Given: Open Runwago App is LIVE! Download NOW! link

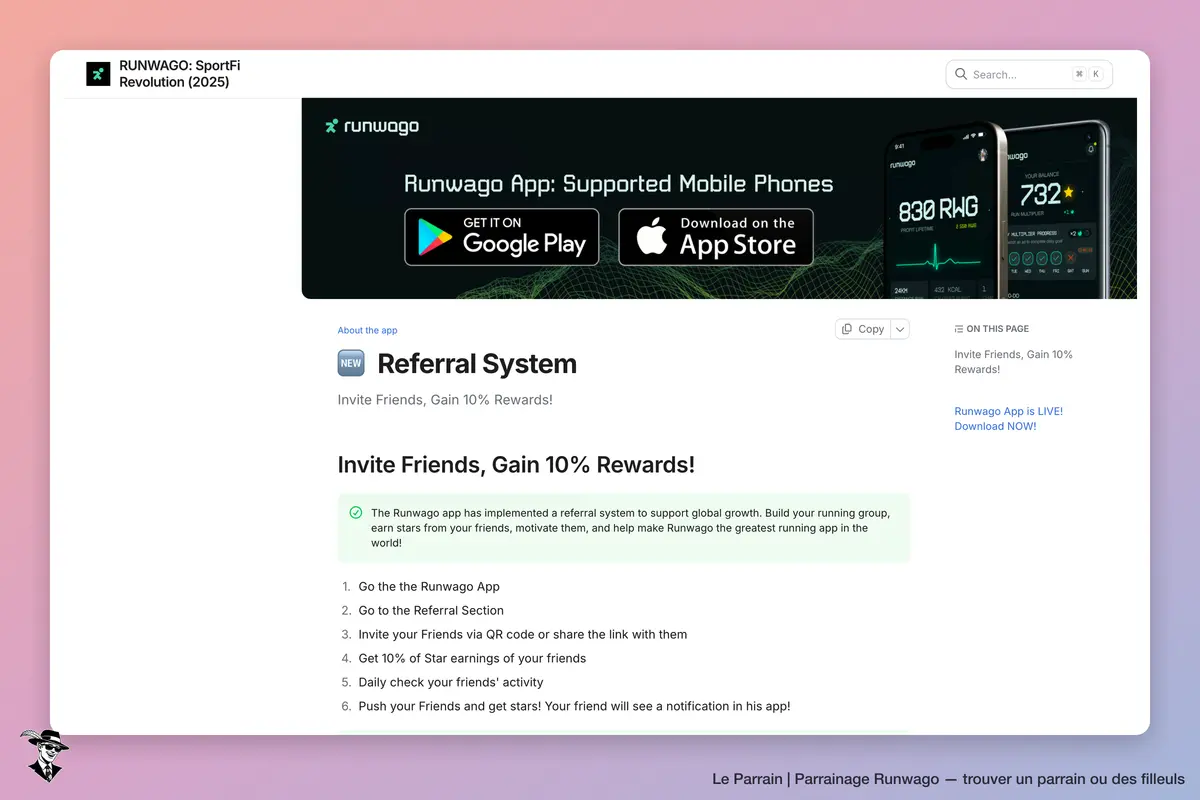Looking at the screenshot, I should tap(1008, 418).
